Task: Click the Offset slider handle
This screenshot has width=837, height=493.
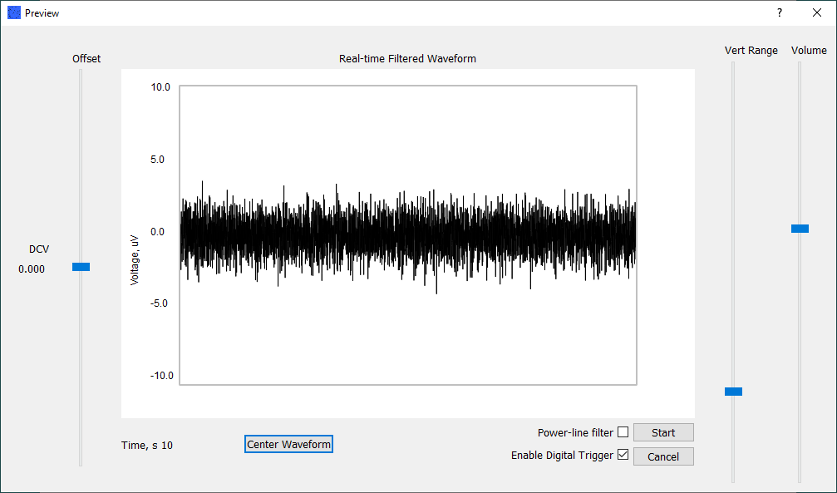Action: click(x=81, y=267)
